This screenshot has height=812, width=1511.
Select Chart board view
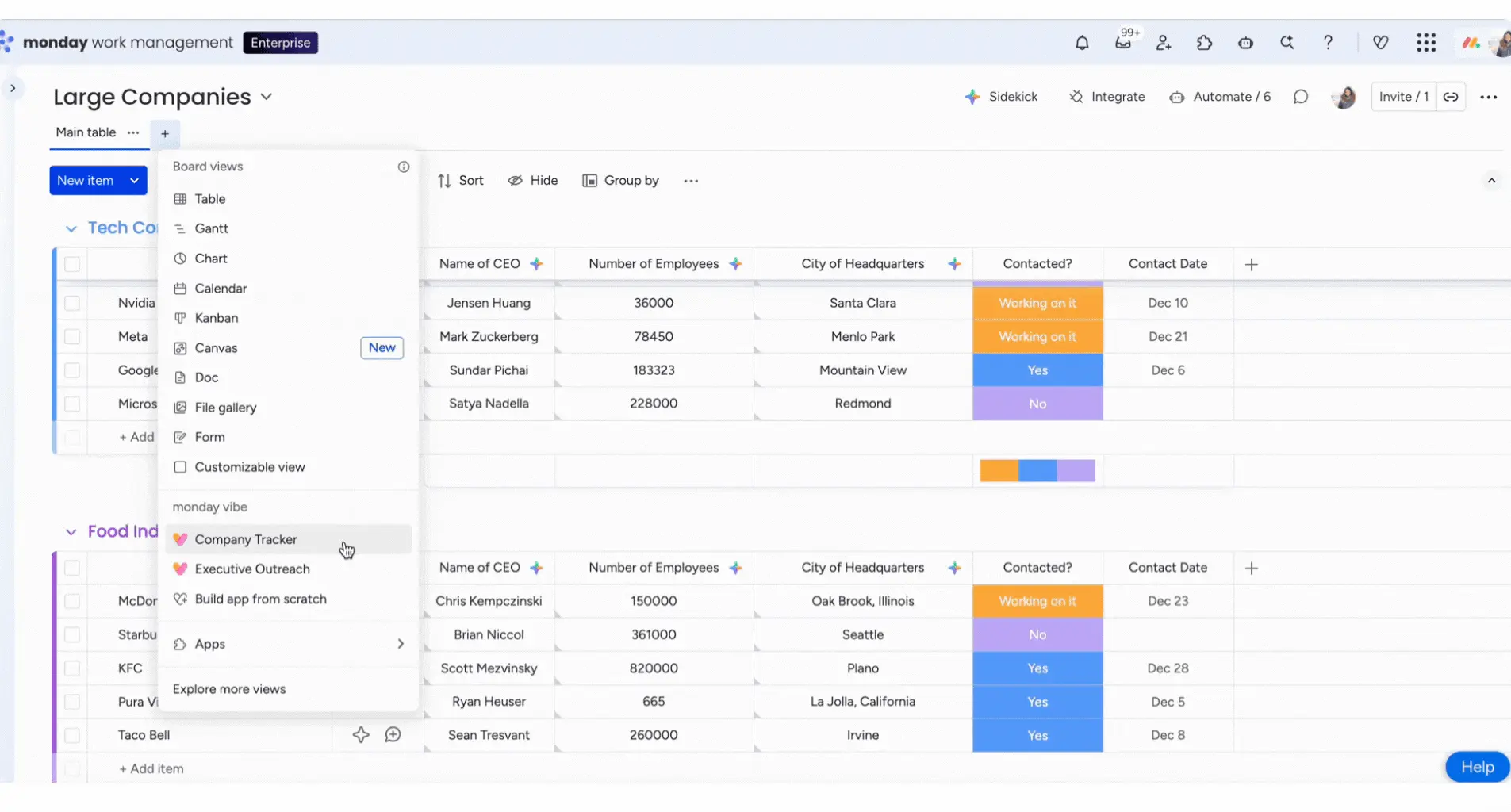(x=288, y=259)
